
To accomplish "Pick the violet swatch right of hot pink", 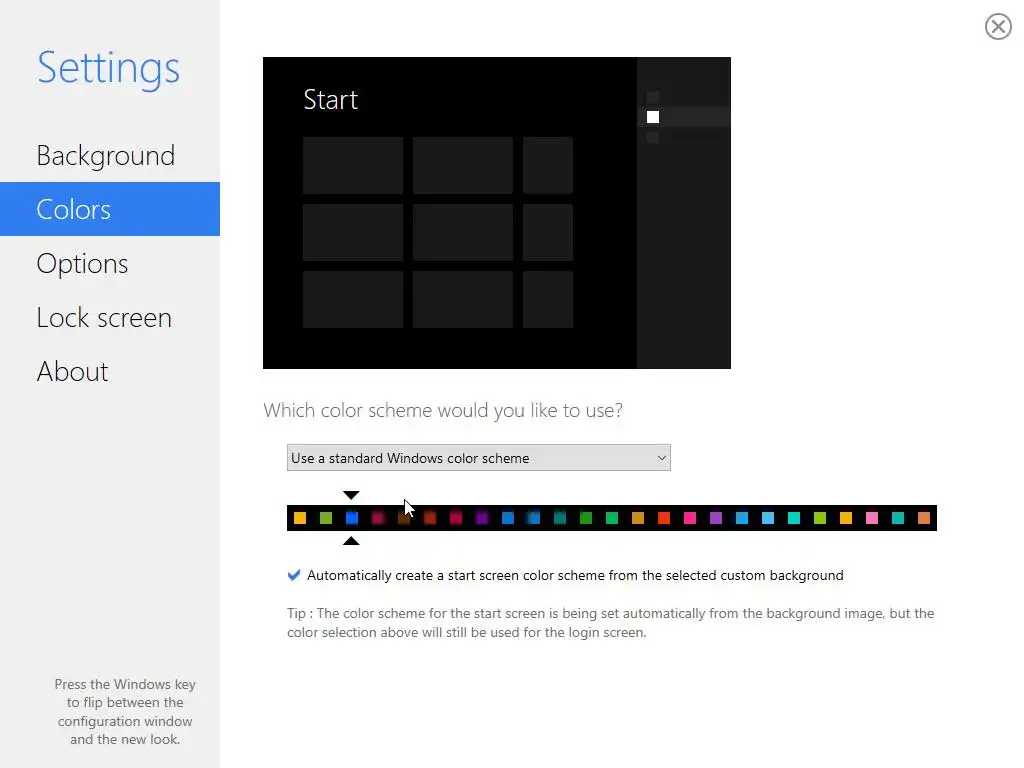I will pyautogui.click(x=716, y=518).
